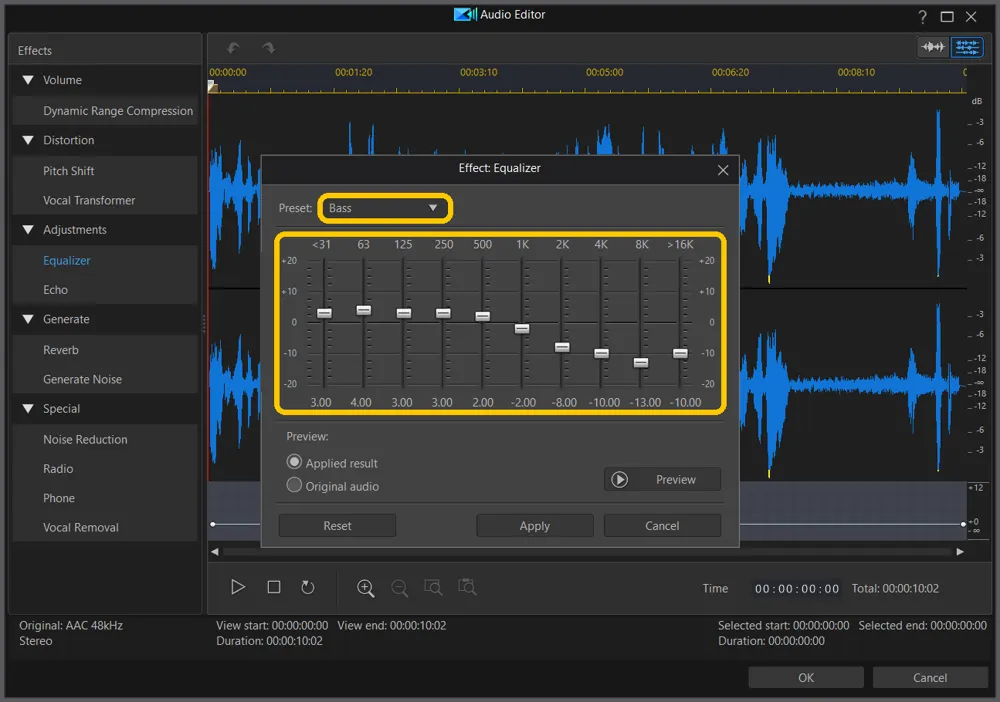Click the Reset button
Screen dimensions: 1000x702
click(x=337, y=525)
